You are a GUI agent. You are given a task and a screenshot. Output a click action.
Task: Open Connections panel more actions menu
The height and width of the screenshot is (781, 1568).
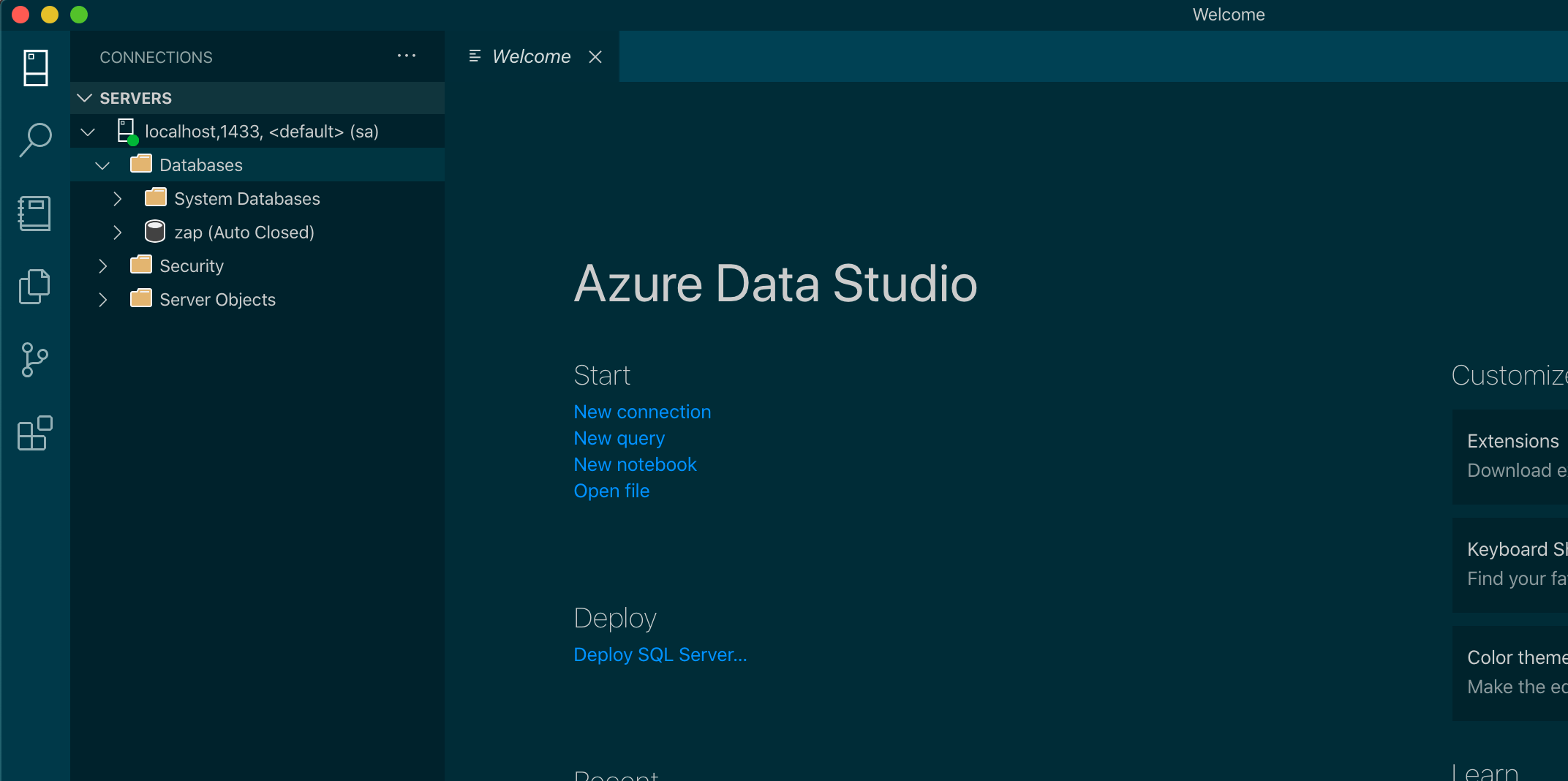click(x=407, y=56)
